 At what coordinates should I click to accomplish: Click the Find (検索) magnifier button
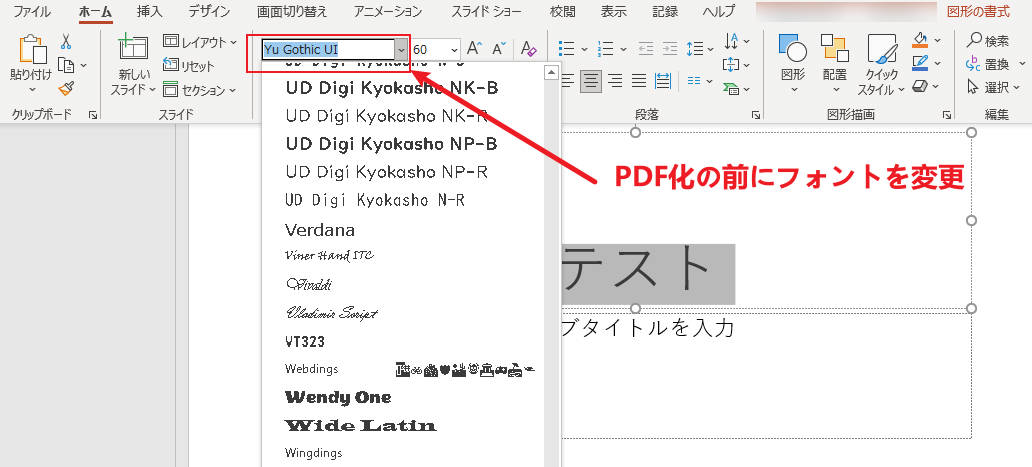coord(988,41)
